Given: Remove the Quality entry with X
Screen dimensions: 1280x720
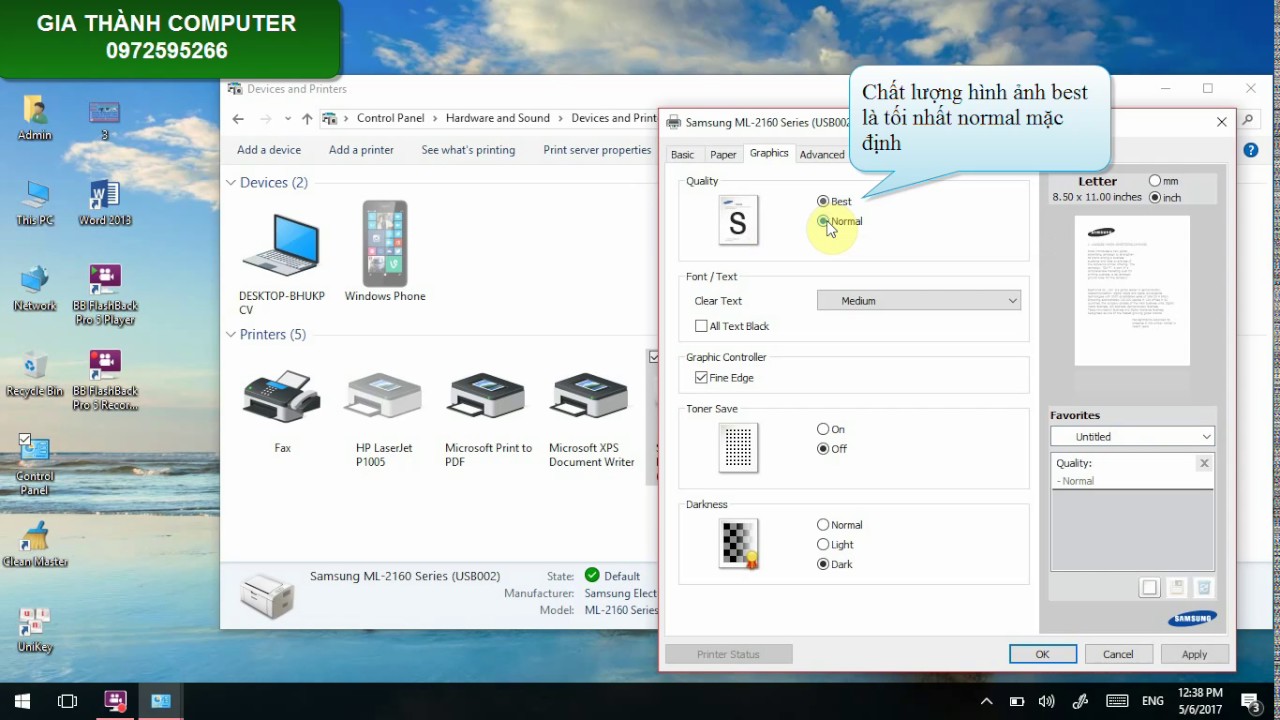Looking at the screenshot, I should (x=1204, y=463).
